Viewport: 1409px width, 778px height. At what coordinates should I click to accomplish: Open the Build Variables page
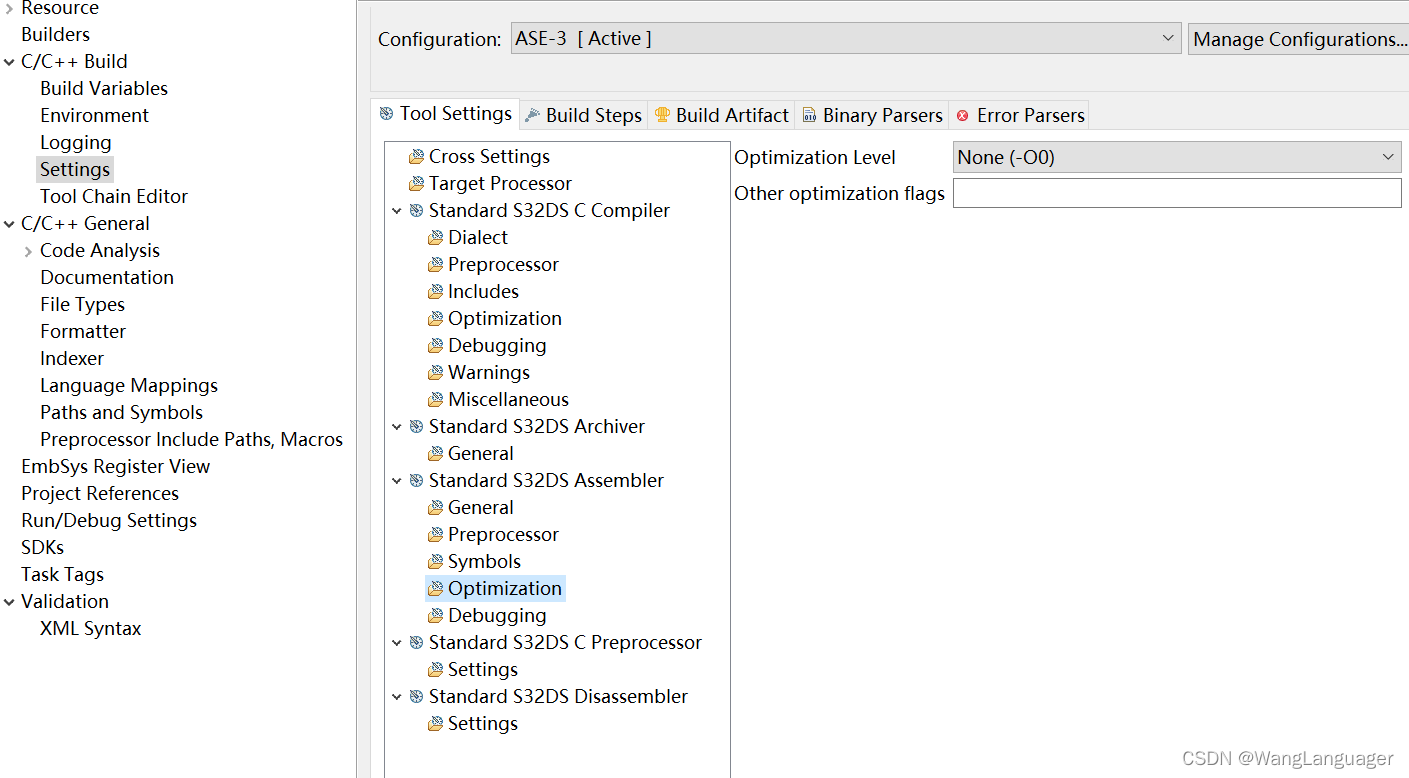click(104, 89)
